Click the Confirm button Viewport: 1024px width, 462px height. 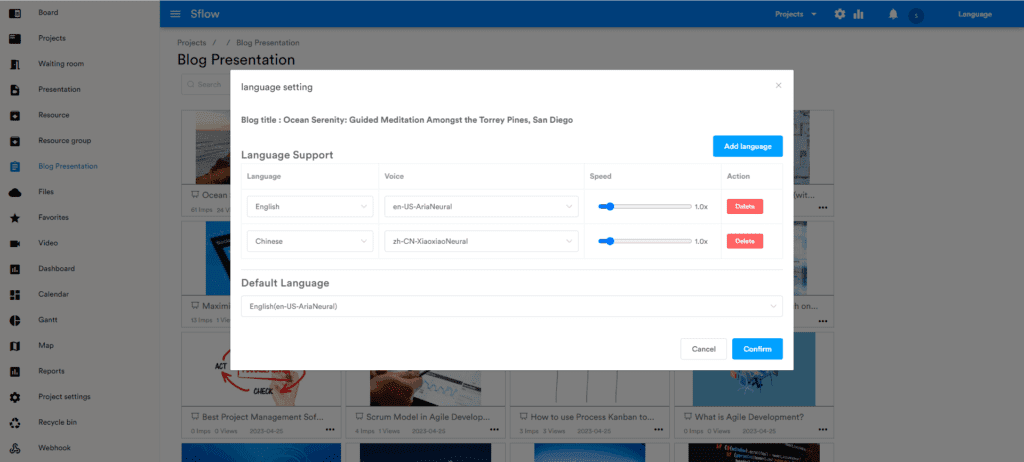[757, 349]
